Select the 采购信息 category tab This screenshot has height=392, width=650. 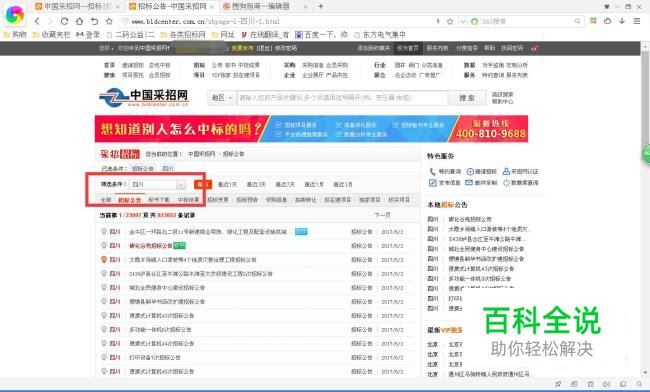point(276,200)
